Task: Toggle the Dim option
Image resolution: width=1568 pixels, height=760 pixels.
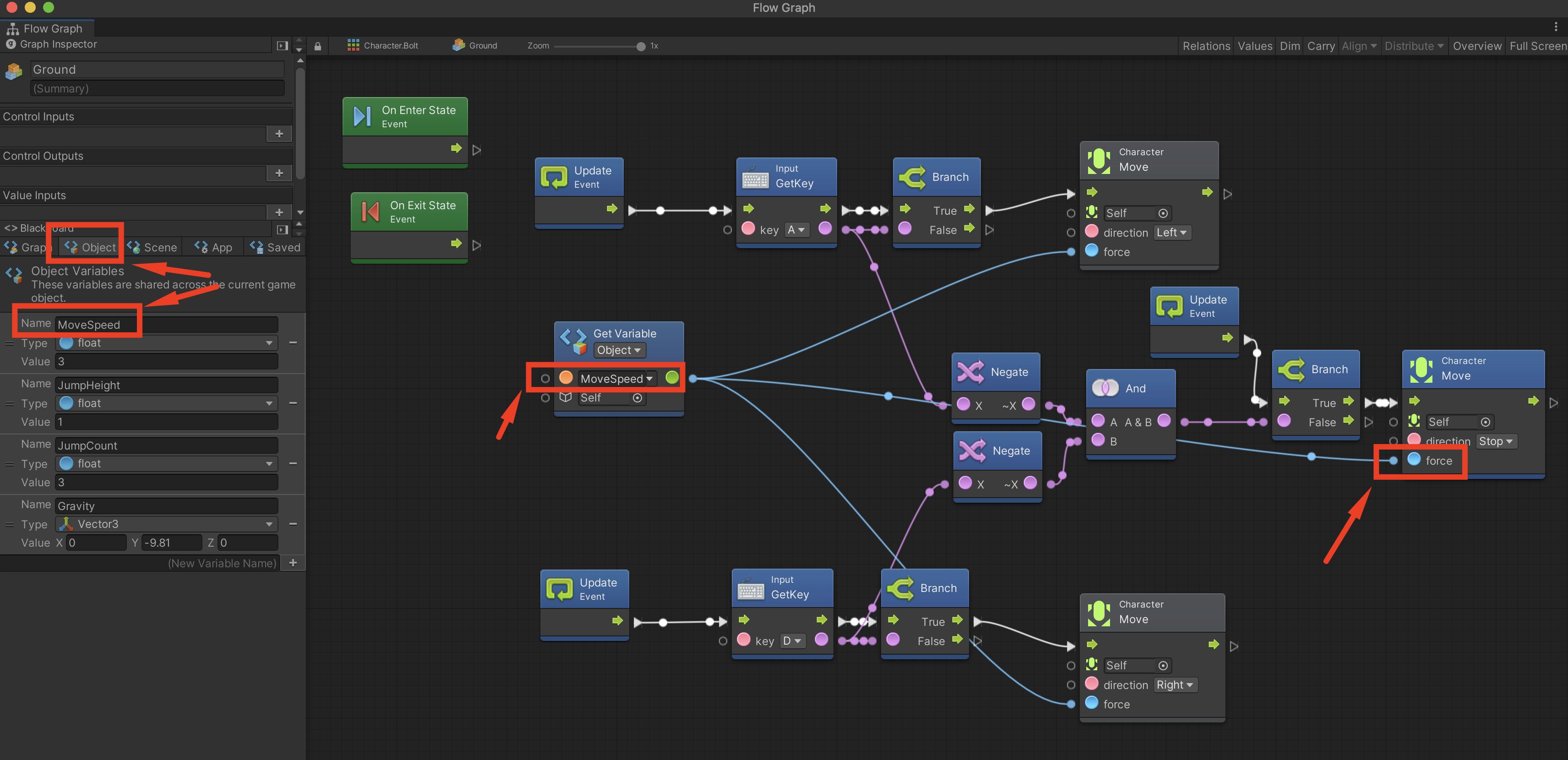Action: [x=1289, y=46]
